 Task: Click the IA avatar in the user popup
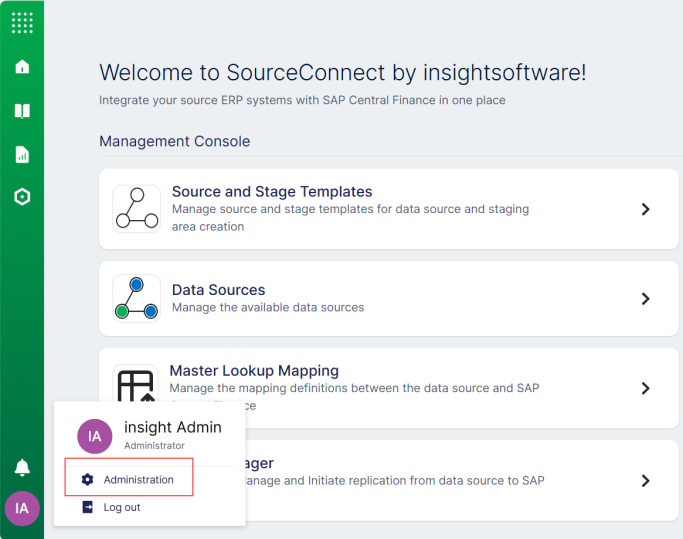[x=95, y=436]
